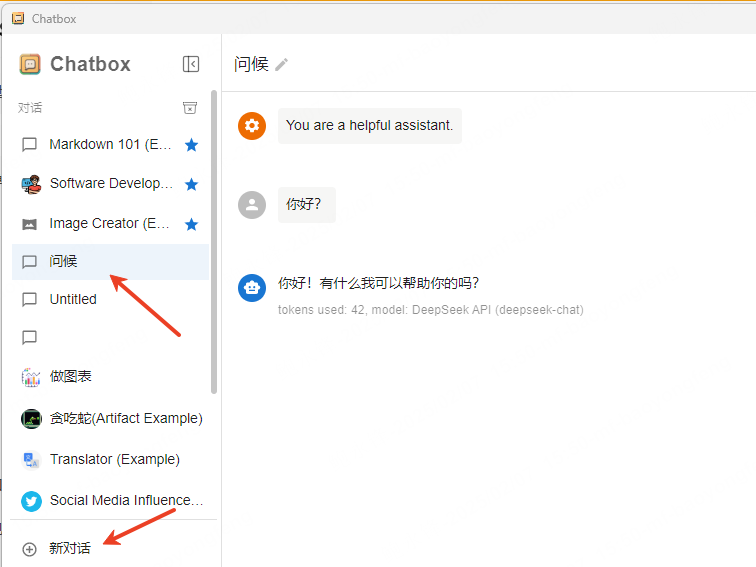Viewport: 756px width, 567px height.
Task: Click the system message 'You are a helpful assistant.'
Action: [370, 126]
